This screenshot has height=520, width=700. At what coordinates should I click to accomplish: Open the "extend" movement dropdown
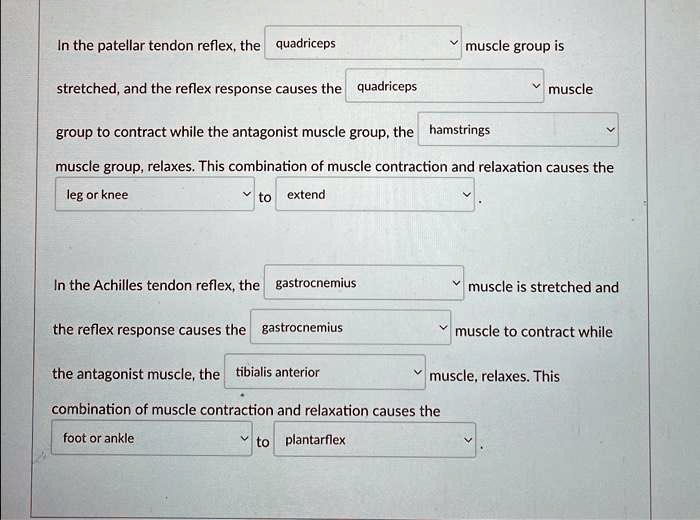pyautogui.click(x=375, y=194)
